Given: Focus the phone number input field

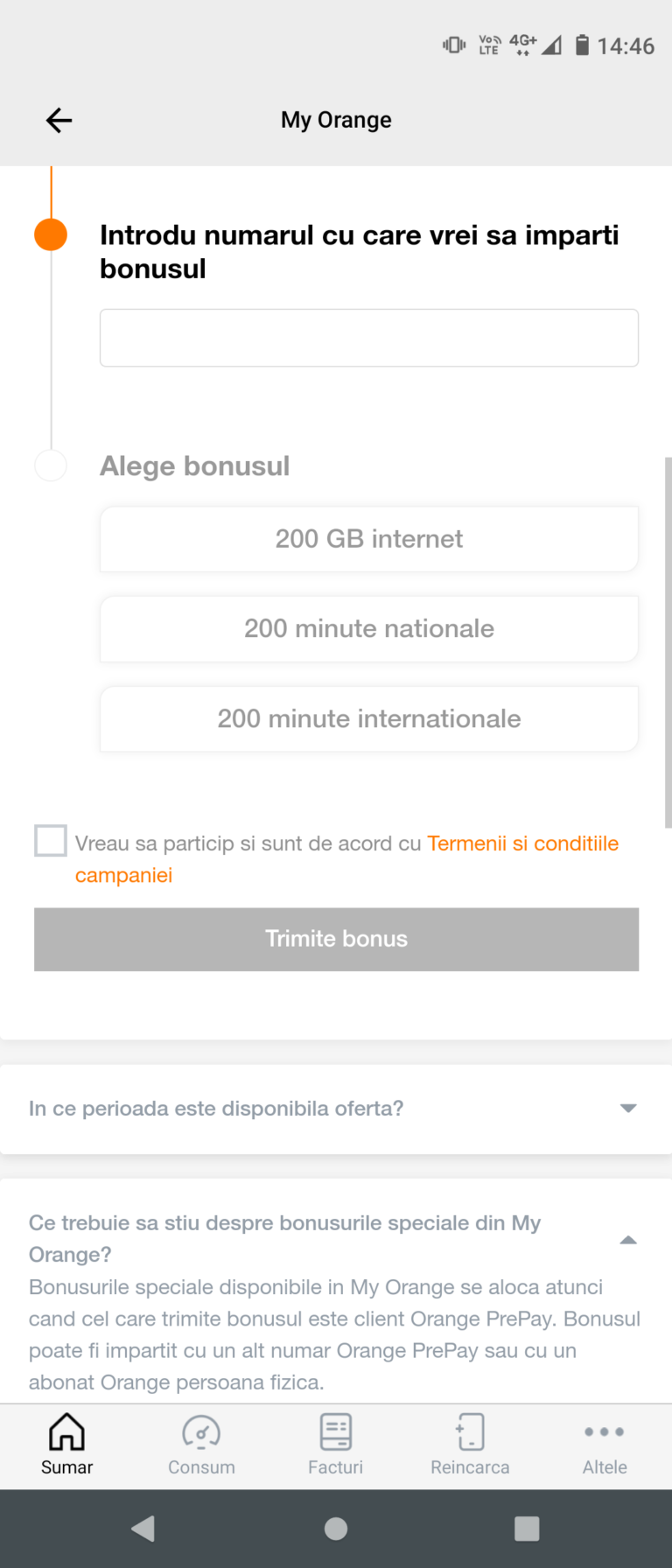Looking at the screenshot, I should click(x=369, y=338).
